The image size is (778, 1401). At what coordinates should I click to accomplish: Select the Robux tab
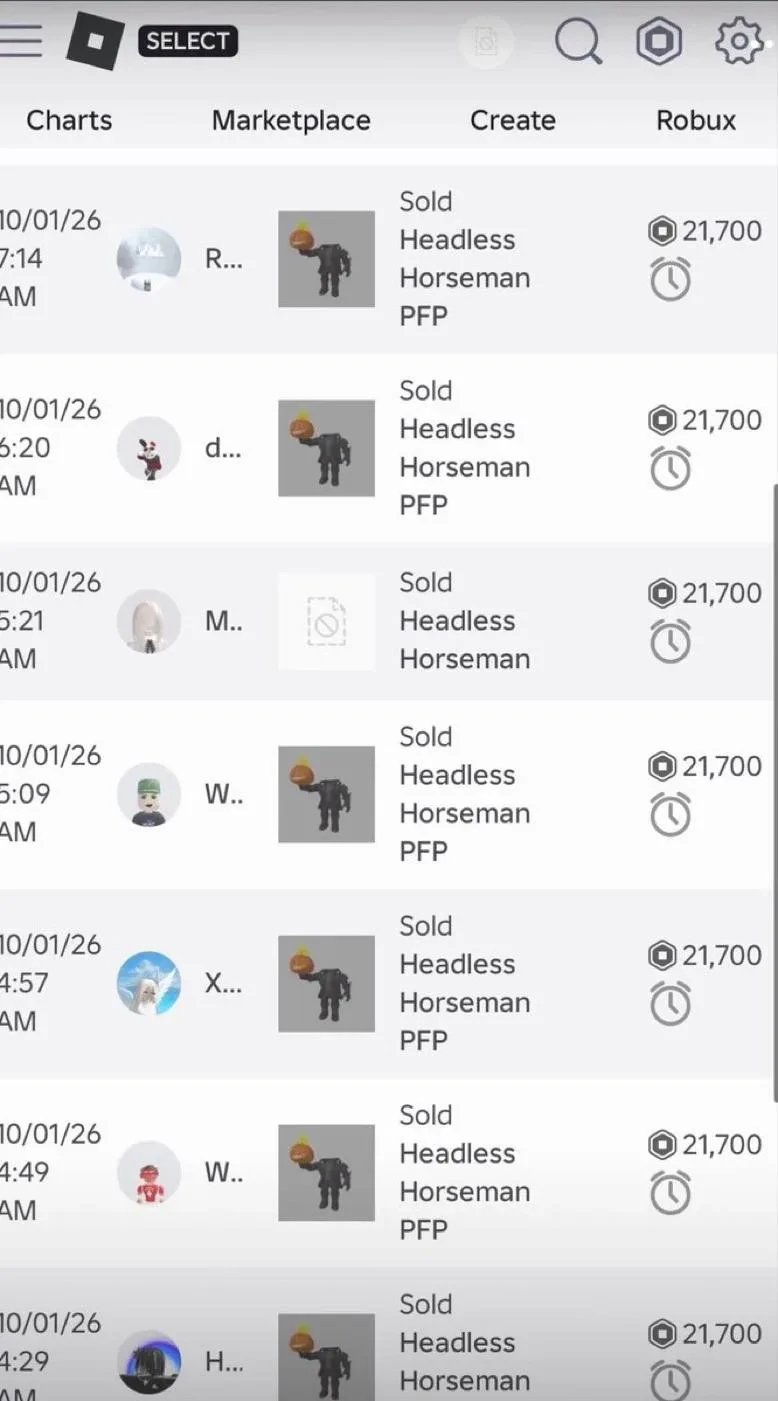coord(696,120)
